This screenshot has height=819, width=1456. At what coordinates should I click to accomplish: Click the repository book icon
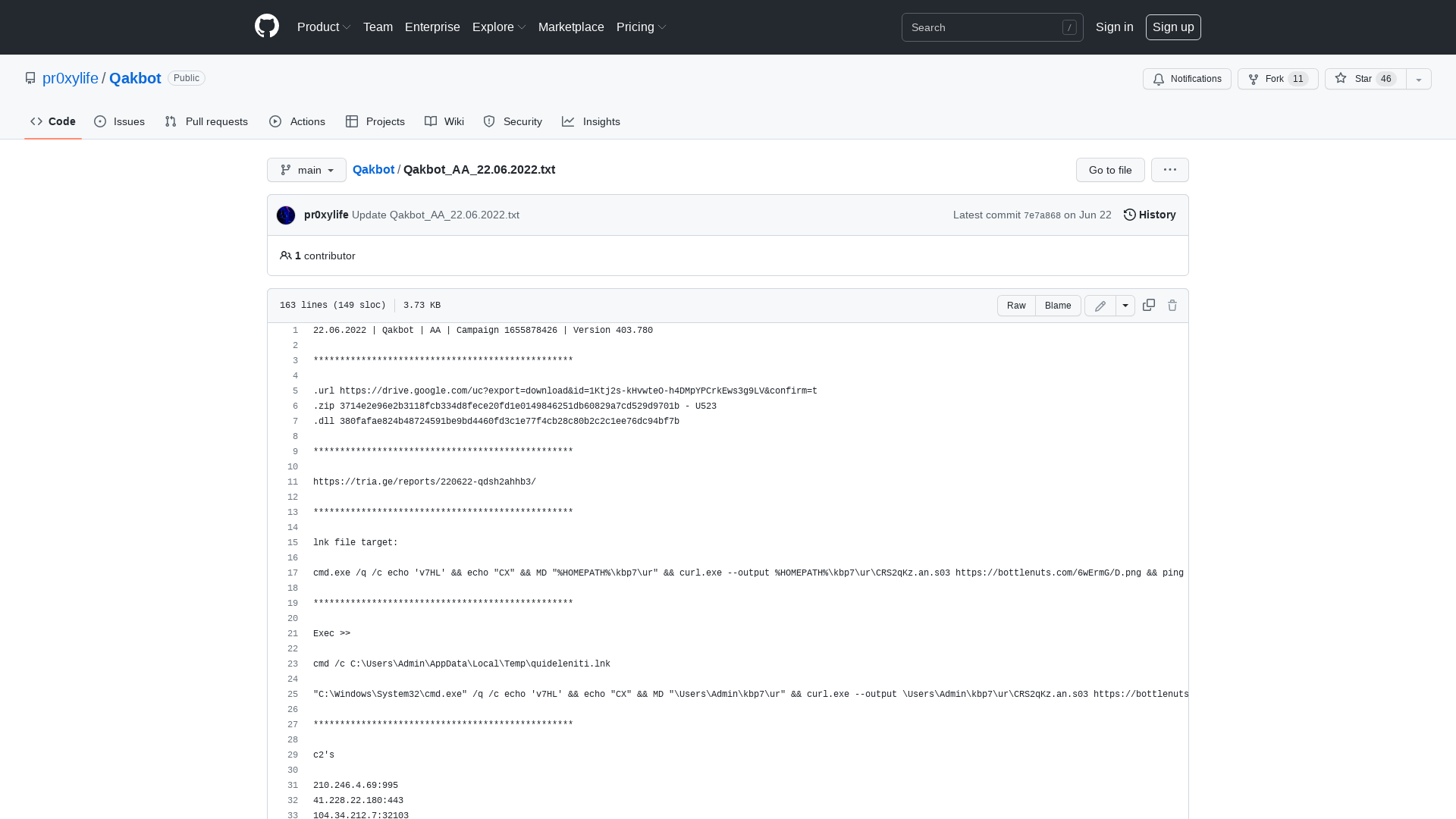point(30,78)
